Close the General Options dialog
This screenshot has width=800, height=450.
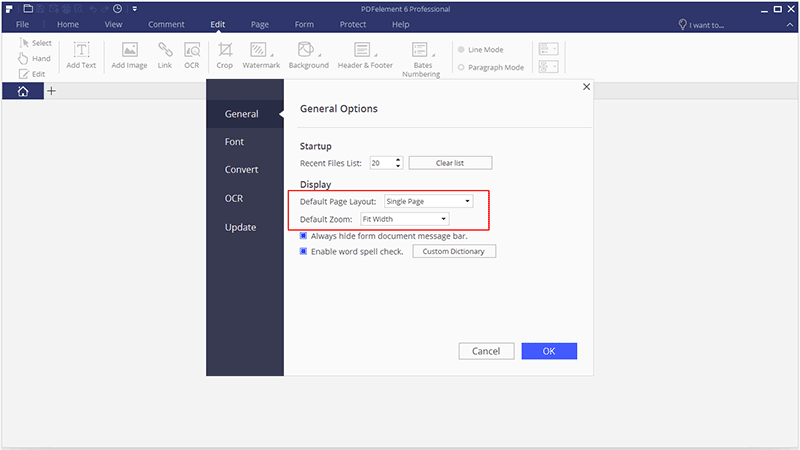tap(586, 87)
